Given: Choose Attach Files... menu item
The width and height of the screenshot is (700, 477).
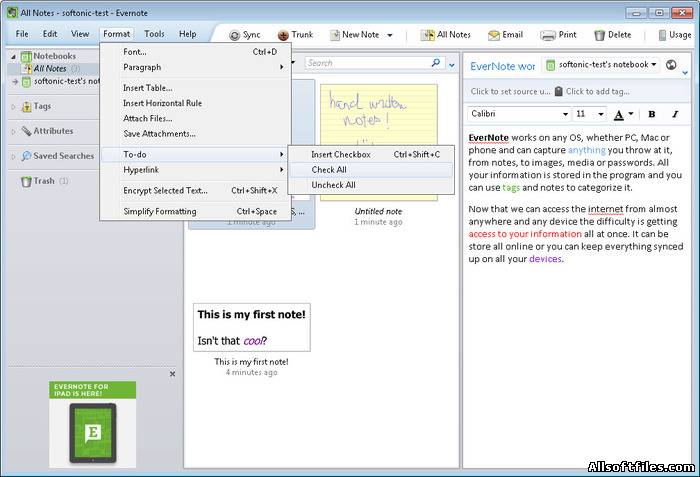Looking at the screenshot, I should point(195,118).
